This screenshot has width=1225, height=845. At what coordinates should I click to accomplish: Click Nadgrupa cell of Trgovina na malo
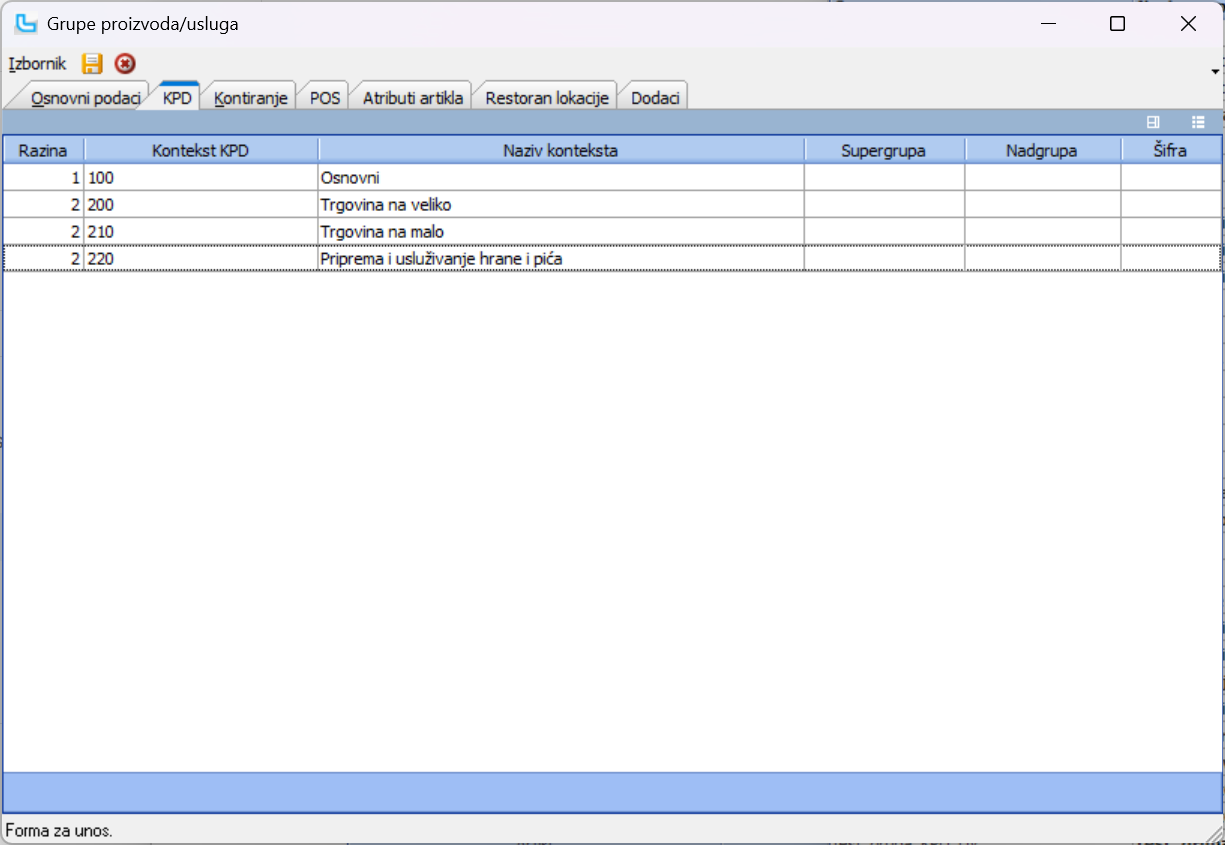click(1041, 232)
